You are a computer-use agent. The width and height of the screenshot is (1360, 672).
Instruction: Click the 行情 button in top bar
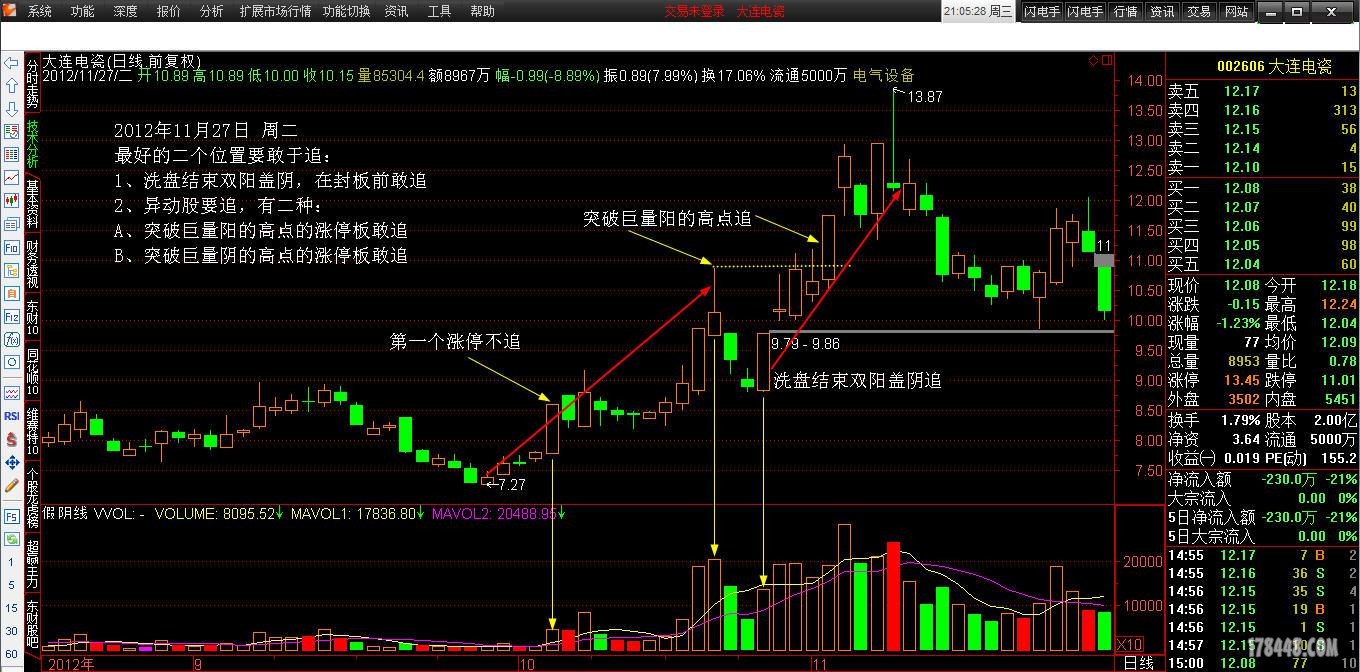[x=1125, y=12]
